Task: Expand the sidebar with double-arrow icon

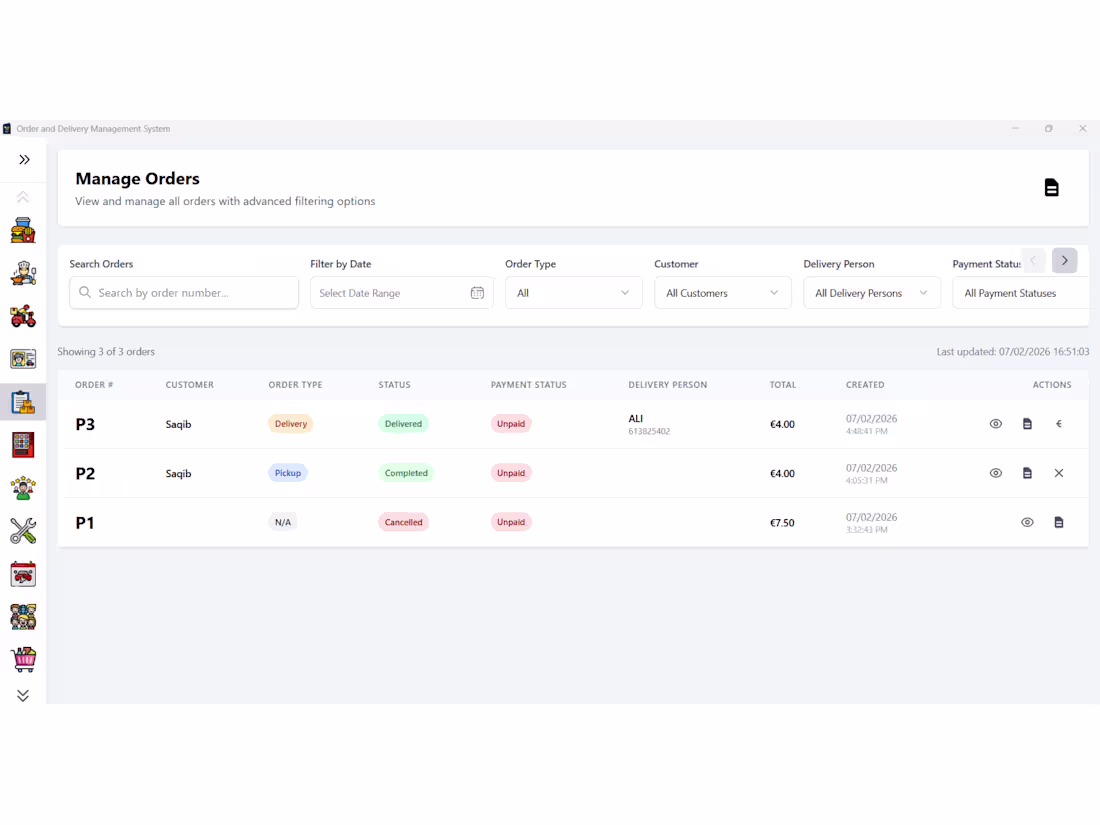Action: (24, 160)
